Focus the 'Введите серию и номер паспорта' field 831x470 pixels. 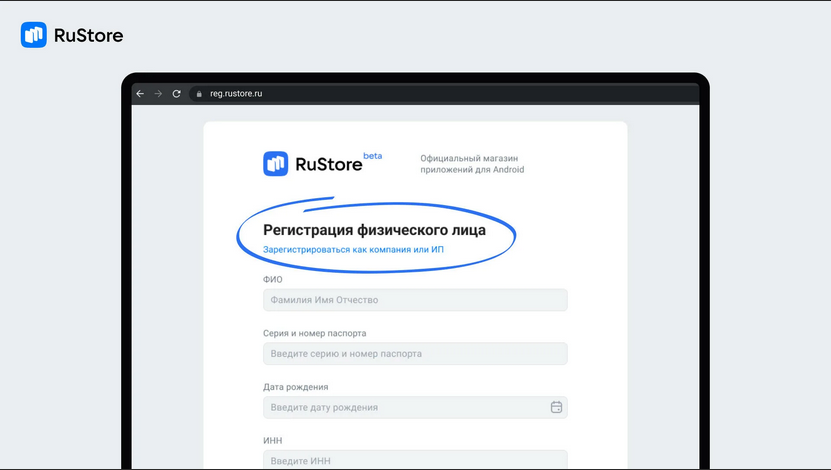click(x=415, y=353)
